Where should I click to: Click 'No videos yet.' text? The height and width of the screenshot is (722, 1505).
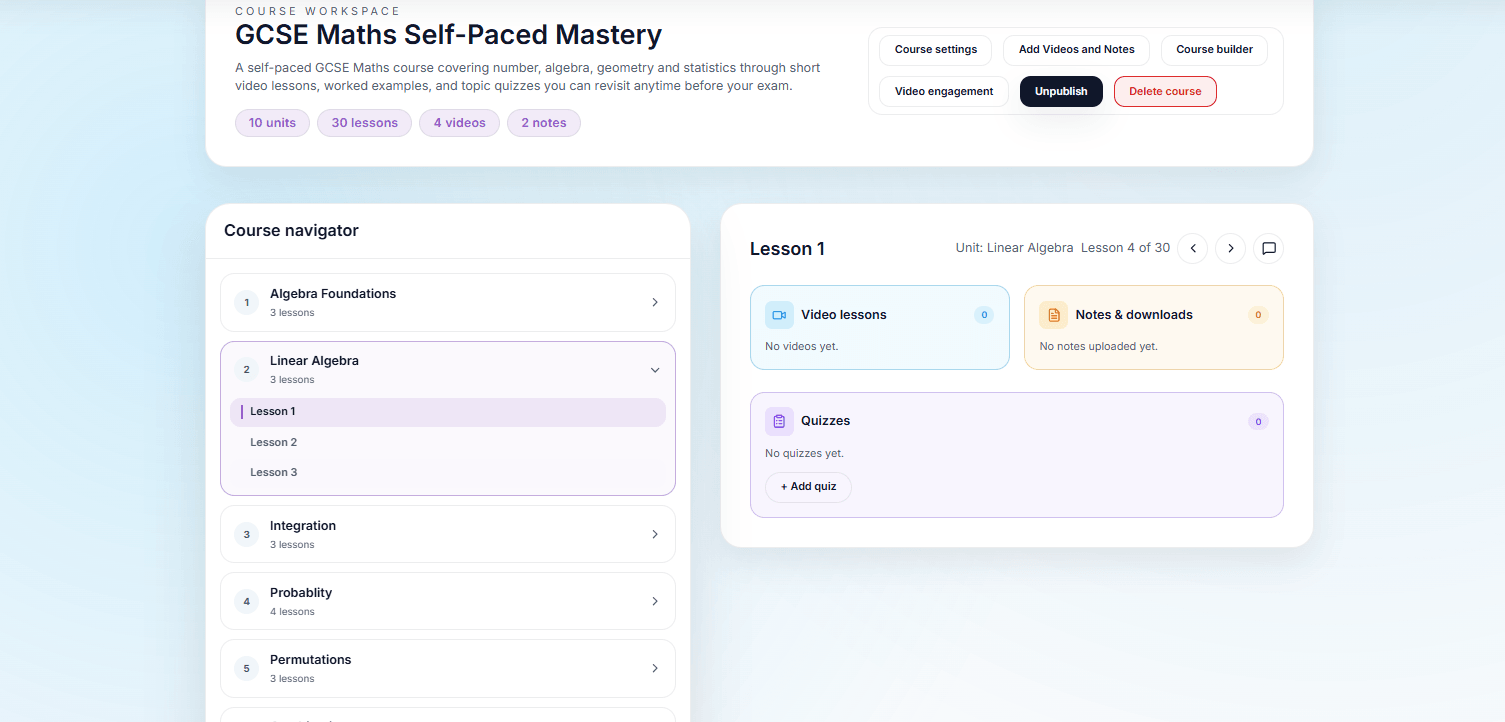coord(802,347)
